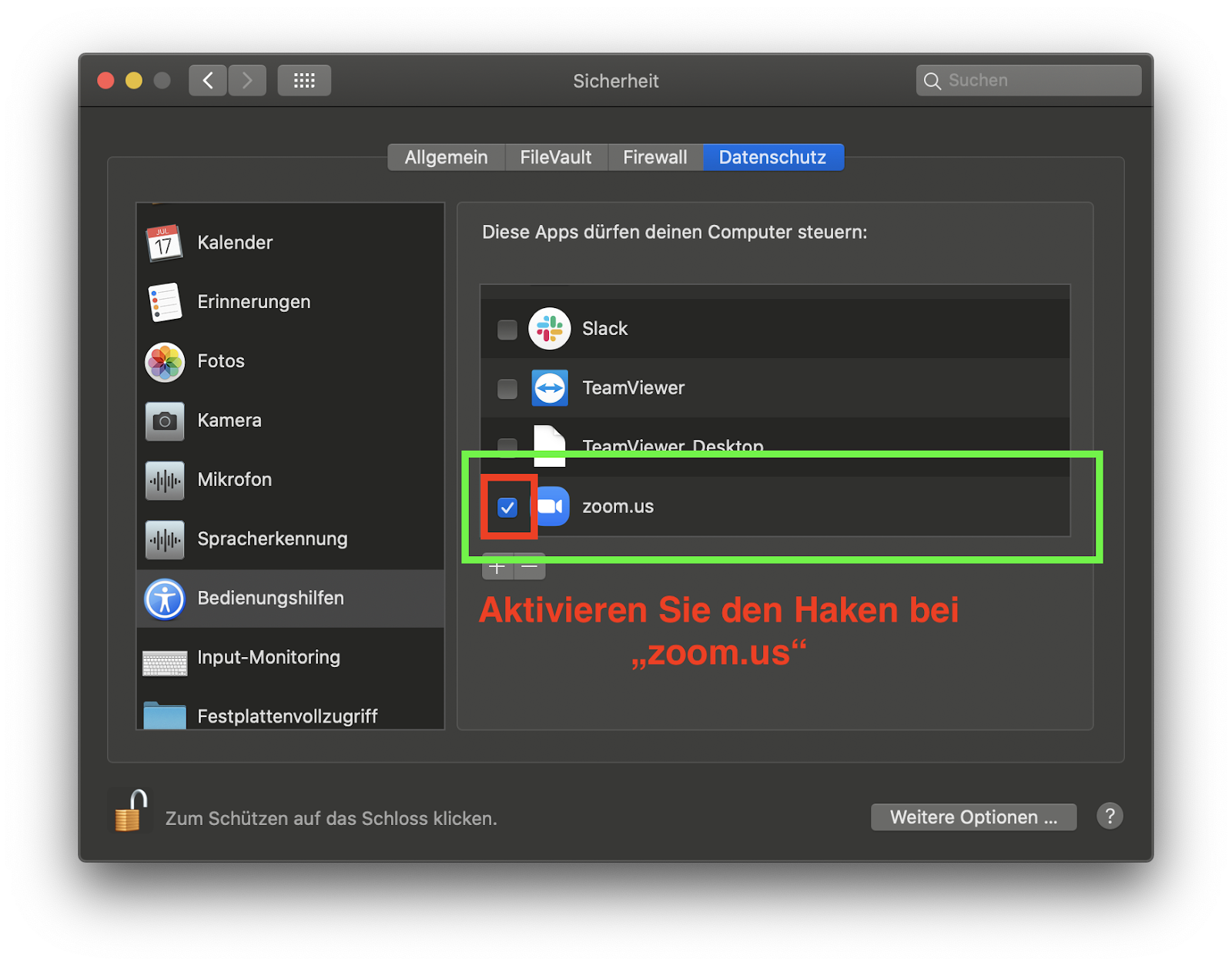1232x966 pixels.
Task: Click the TeamViewer_Desktop document icon
Action: pyautogui.click(x=549, y=446)
